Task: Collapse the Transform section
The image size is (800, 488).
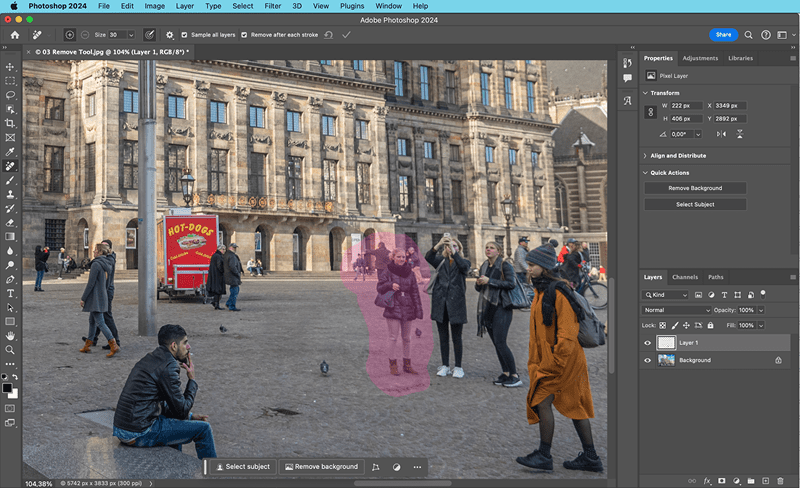Action: [x=645, y=93]
